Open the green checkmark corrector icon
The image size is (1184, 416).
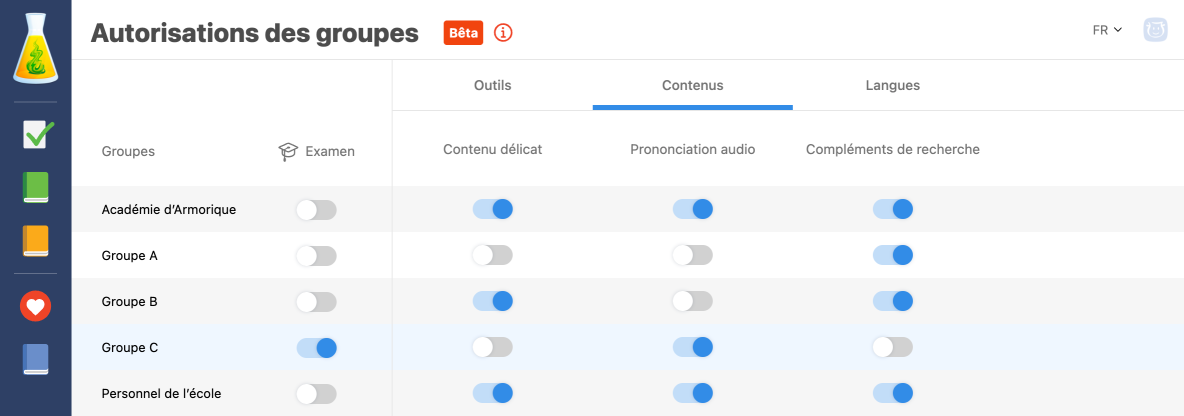click(x=37, y=135)
